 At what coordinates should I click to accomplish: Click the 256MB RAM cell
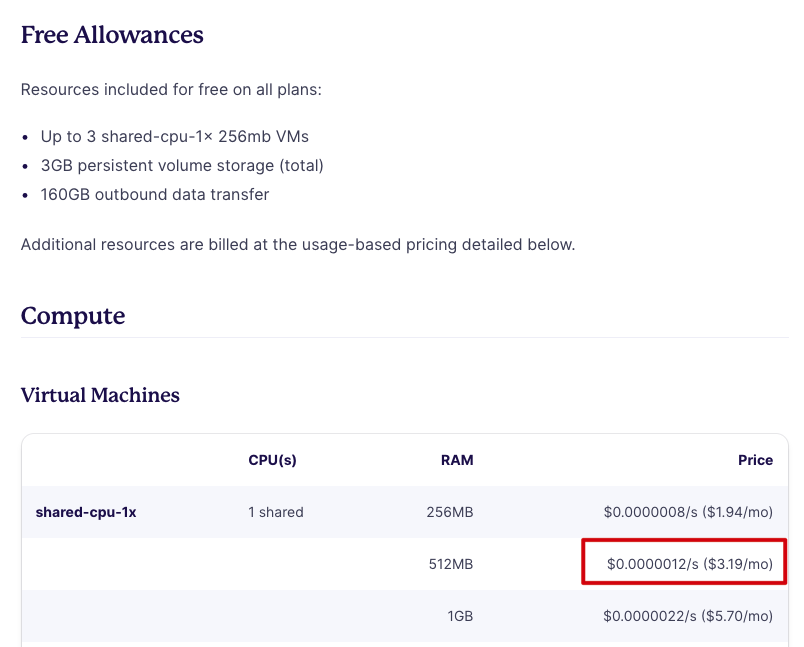pos(450,512)
